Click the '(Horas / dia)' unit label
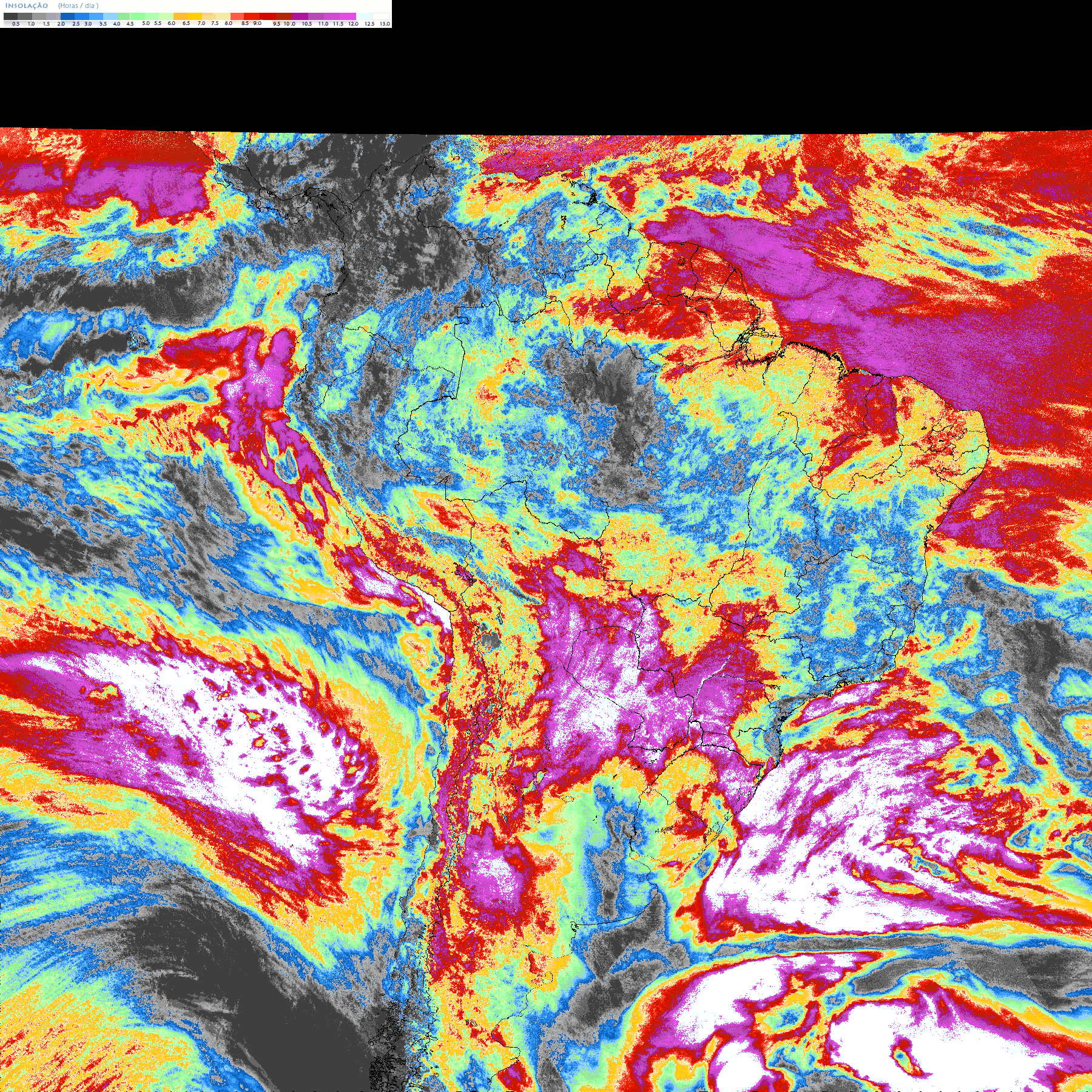1092x1092 pixels. pyautogui.click(x=78, y=5)
